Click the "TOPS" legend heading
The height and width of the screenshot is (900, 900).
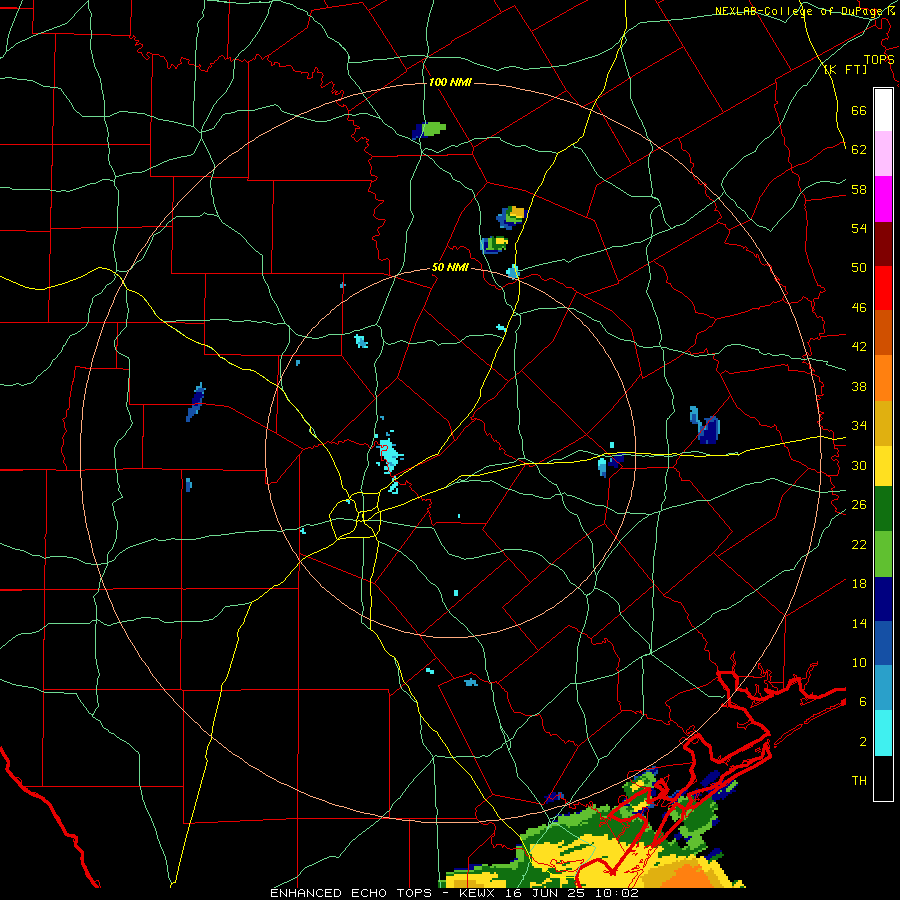(x=879, y=60)
